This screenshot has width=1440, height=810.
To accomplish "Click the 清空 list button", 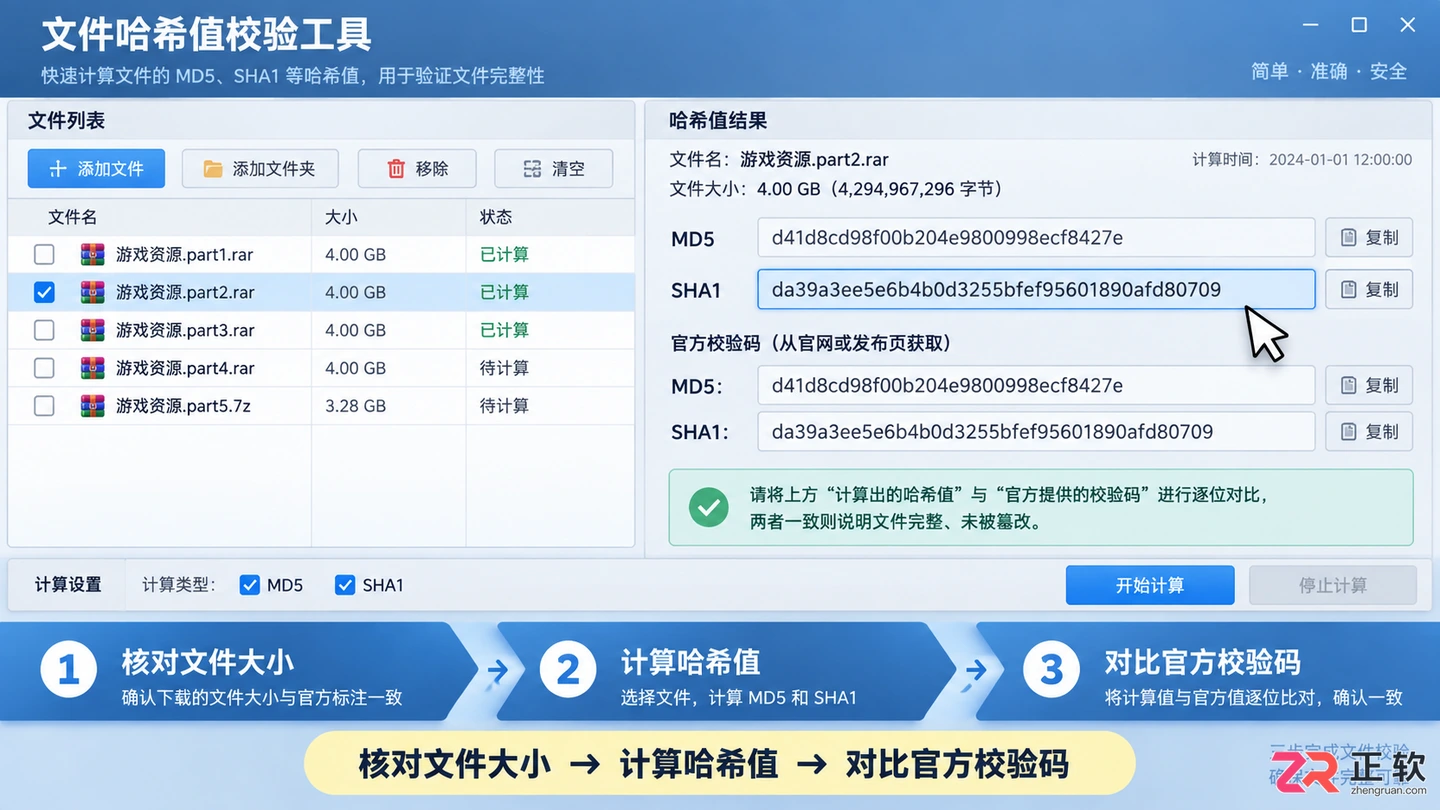I will [554, 169].
